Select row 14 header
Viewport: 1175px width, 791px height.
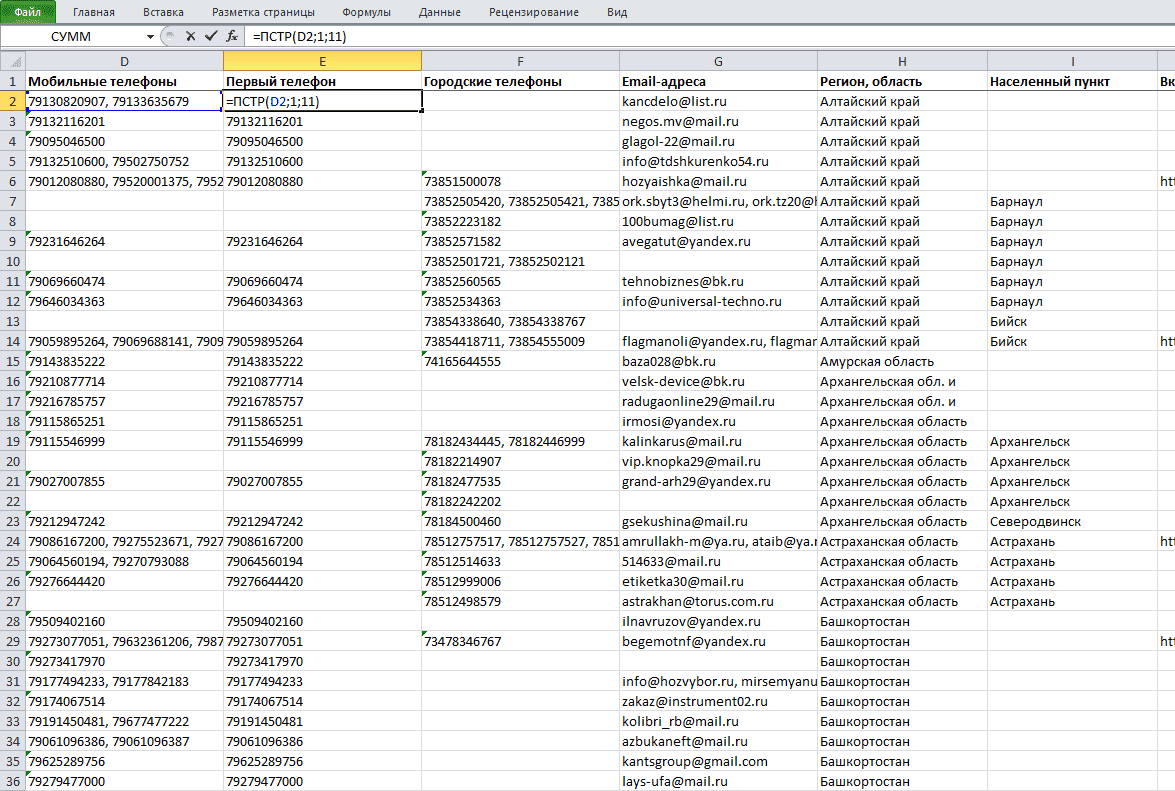(13, 342)
